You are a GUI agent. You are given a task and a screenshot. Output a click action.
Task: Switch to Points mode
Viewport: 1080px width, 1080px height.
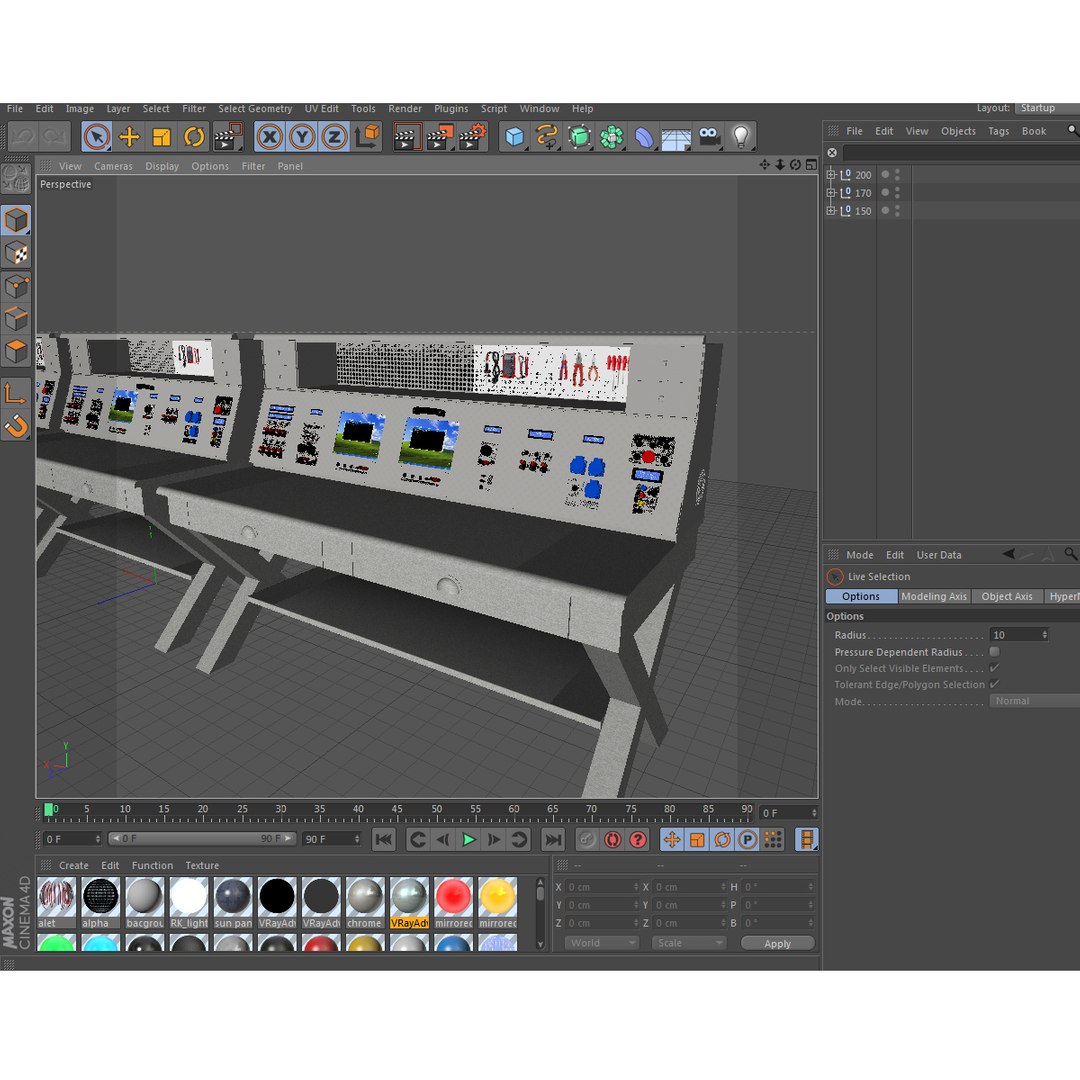(16, 286)
